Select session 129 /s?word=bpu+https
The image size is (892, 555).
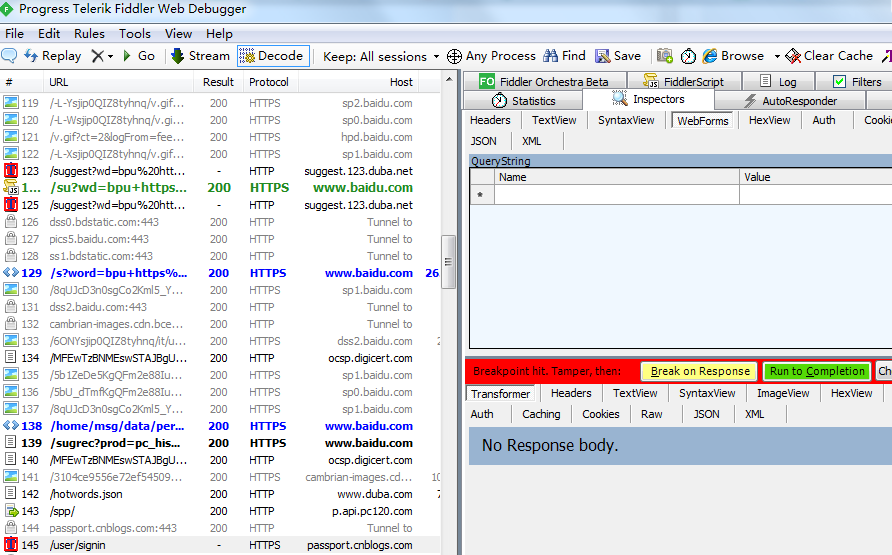click(x=221, y=273)
